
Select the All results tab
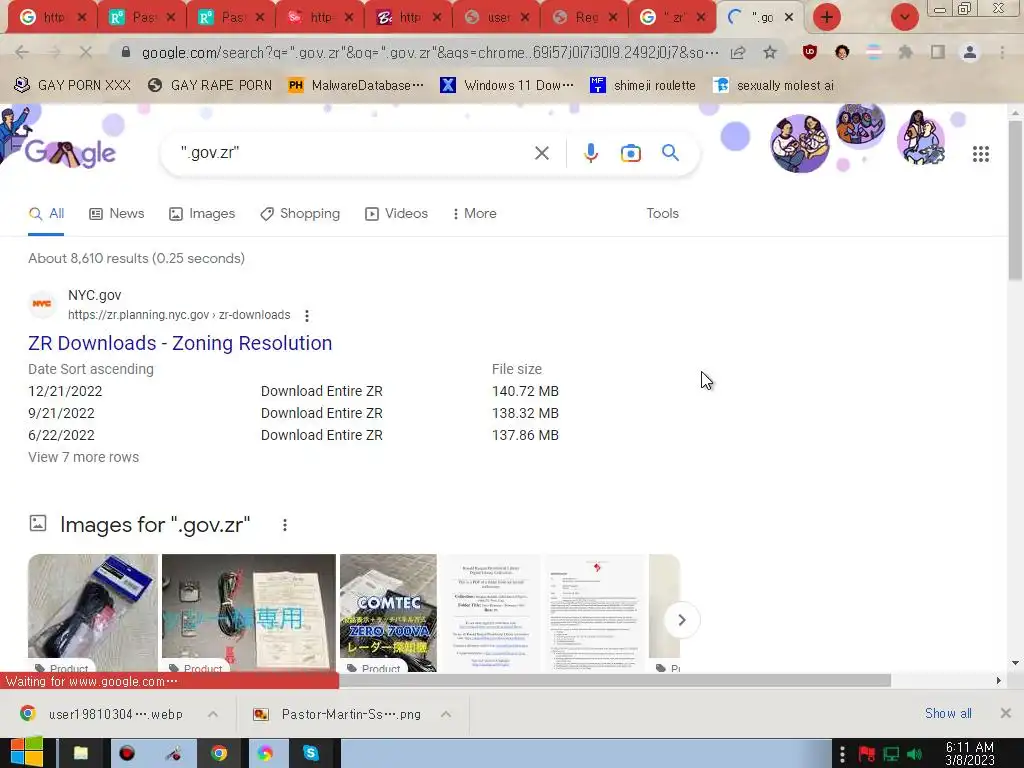(x=46, y=214)
